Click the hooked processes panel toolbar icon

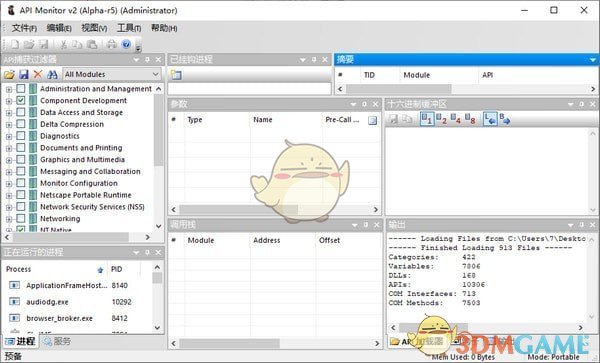pos(176,75)
